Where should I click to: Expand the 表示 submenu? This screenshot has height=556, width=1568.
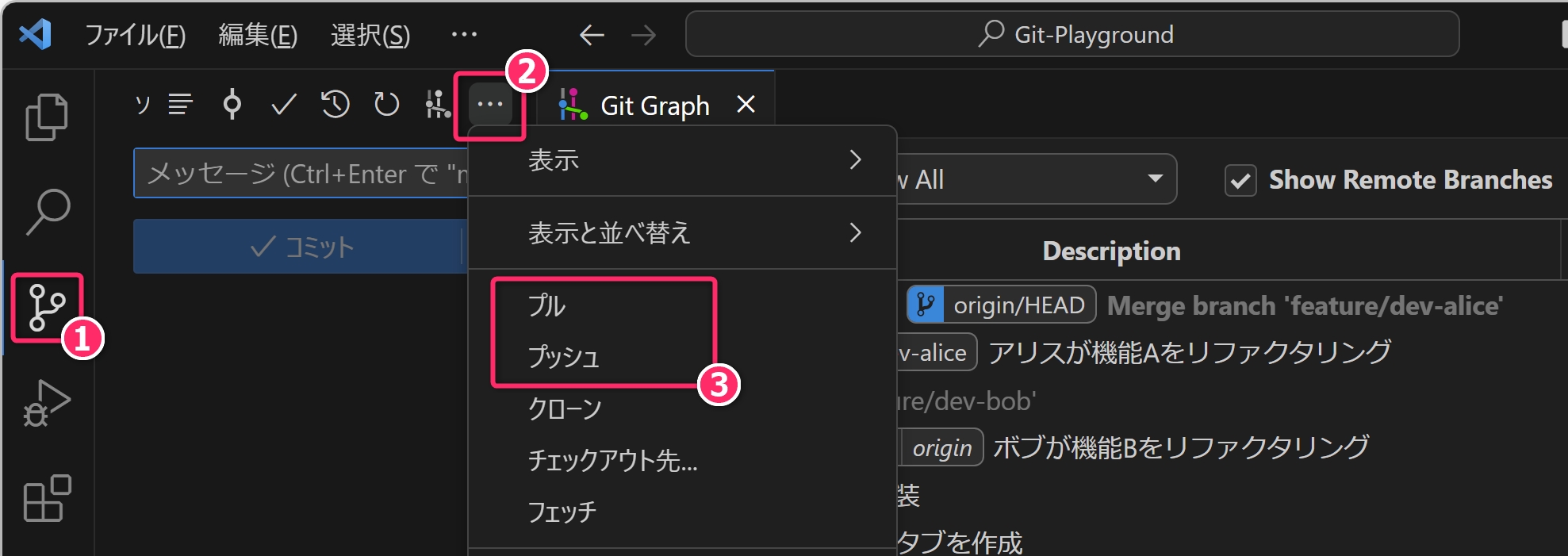682,160
